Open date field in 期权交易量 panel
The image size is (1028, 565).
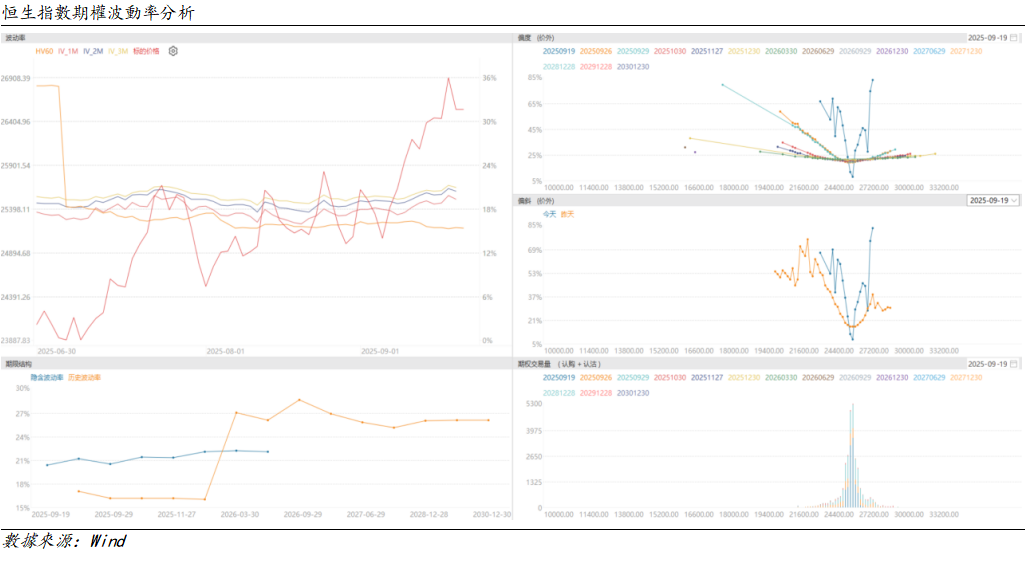click(987, 364)
